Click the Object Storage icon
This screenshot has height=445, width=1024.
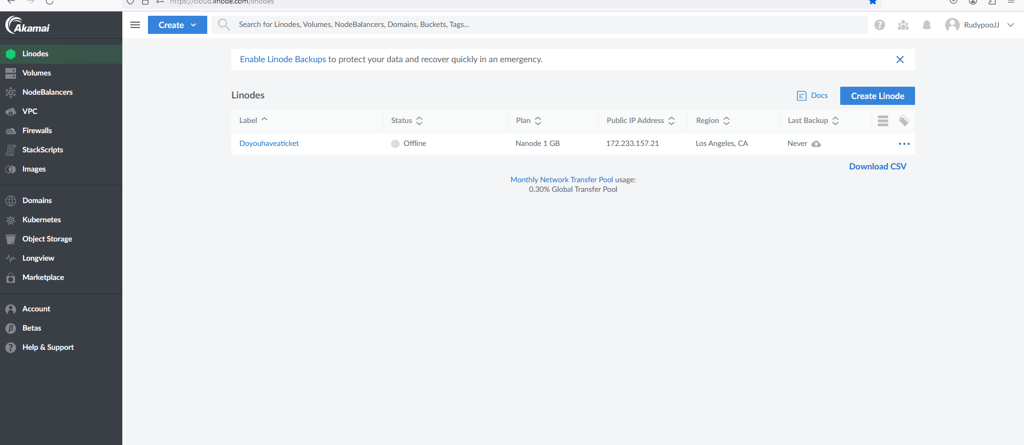pyautogui.click(x=10, y=239)
